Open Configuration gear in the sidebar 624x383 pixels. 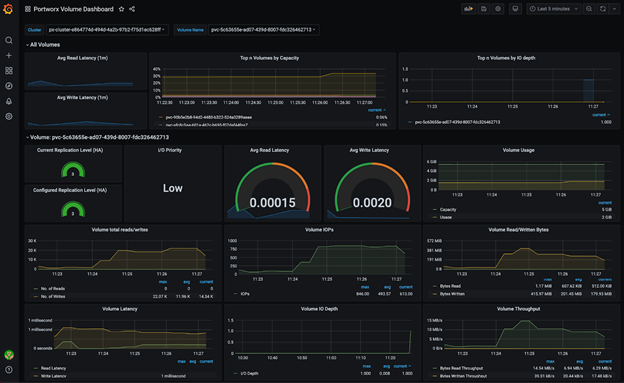[x=9, y=117]
